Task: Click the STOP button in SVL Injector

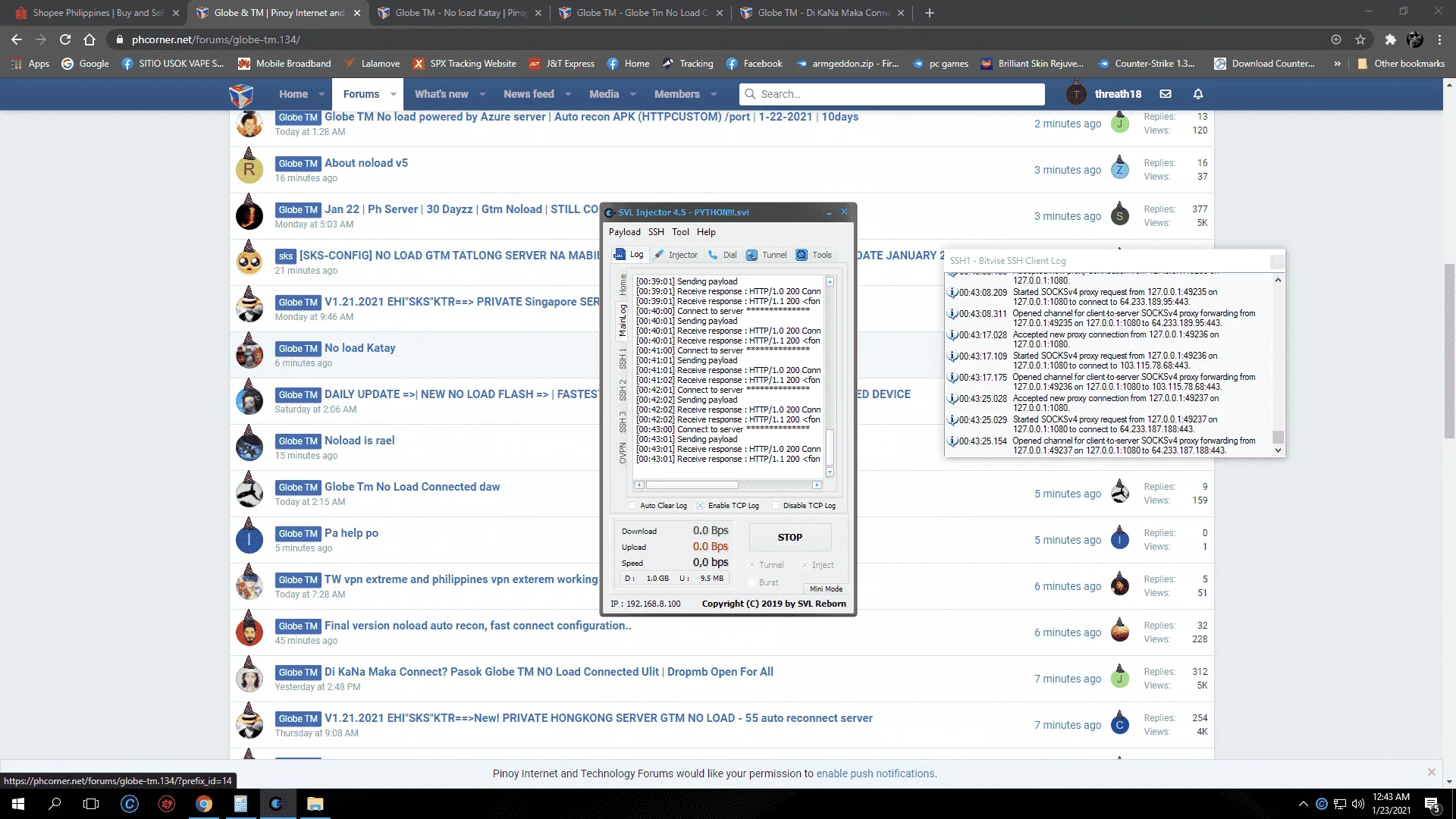Action: (789, 537)
